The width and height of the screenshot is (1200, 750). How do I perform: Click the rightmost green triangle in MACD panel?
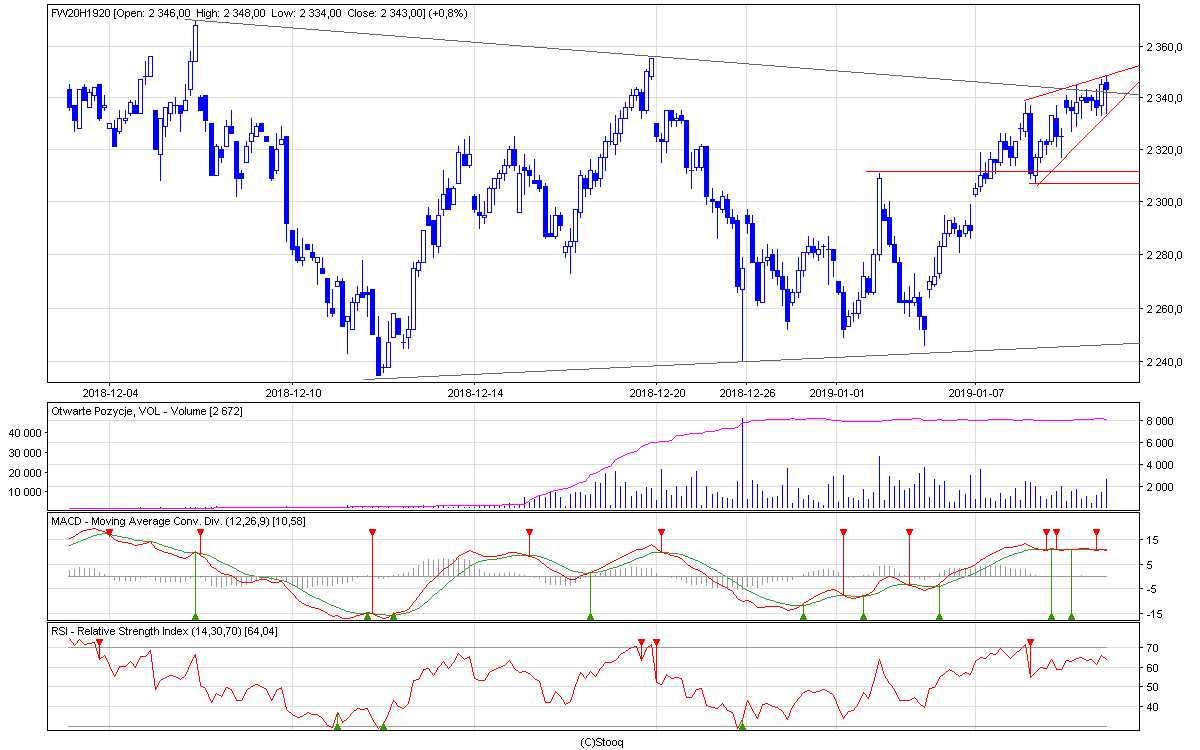pos(1071,616)
